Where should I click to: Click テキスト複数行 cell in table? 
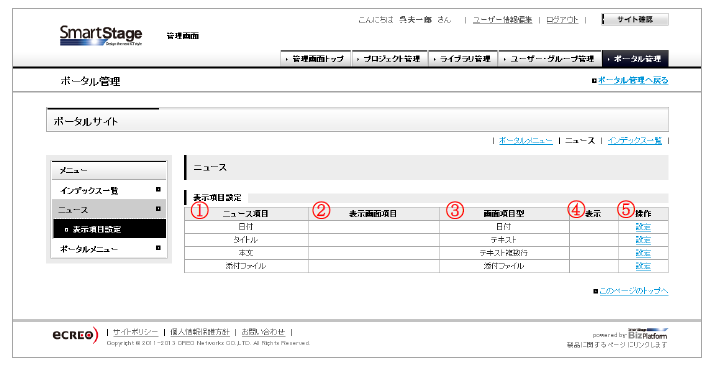click(x=504, y=253)
